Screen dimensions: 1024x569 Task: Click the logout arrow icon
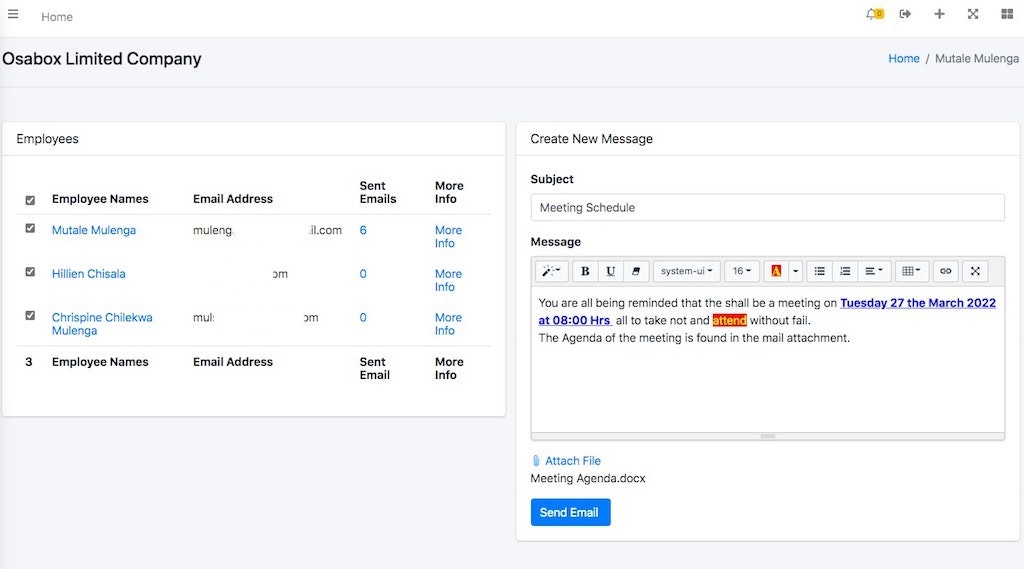click(905, 14)
